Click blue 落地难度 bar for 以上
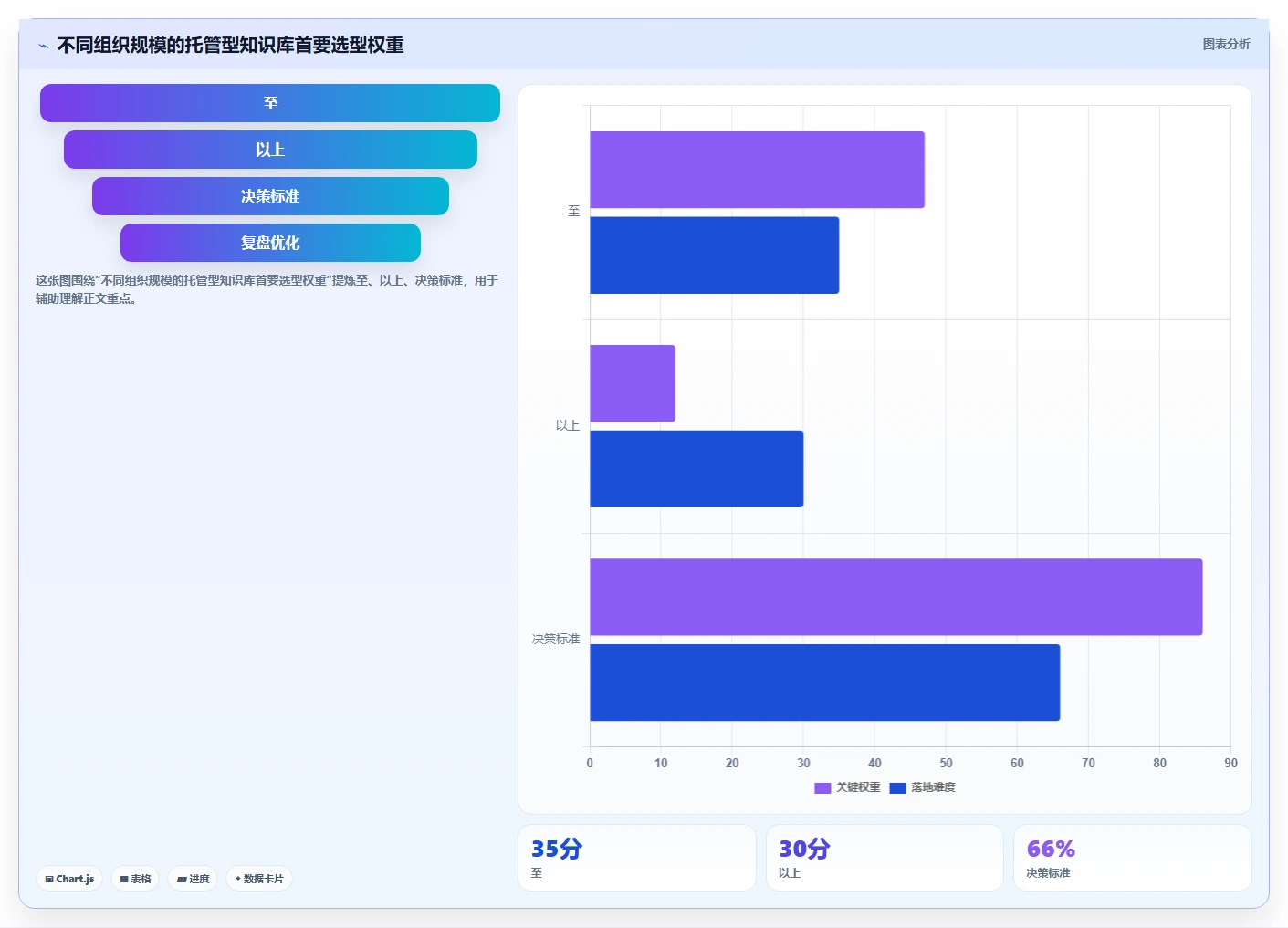Viewport: 1288px width, 928px height. coord(696,469)
